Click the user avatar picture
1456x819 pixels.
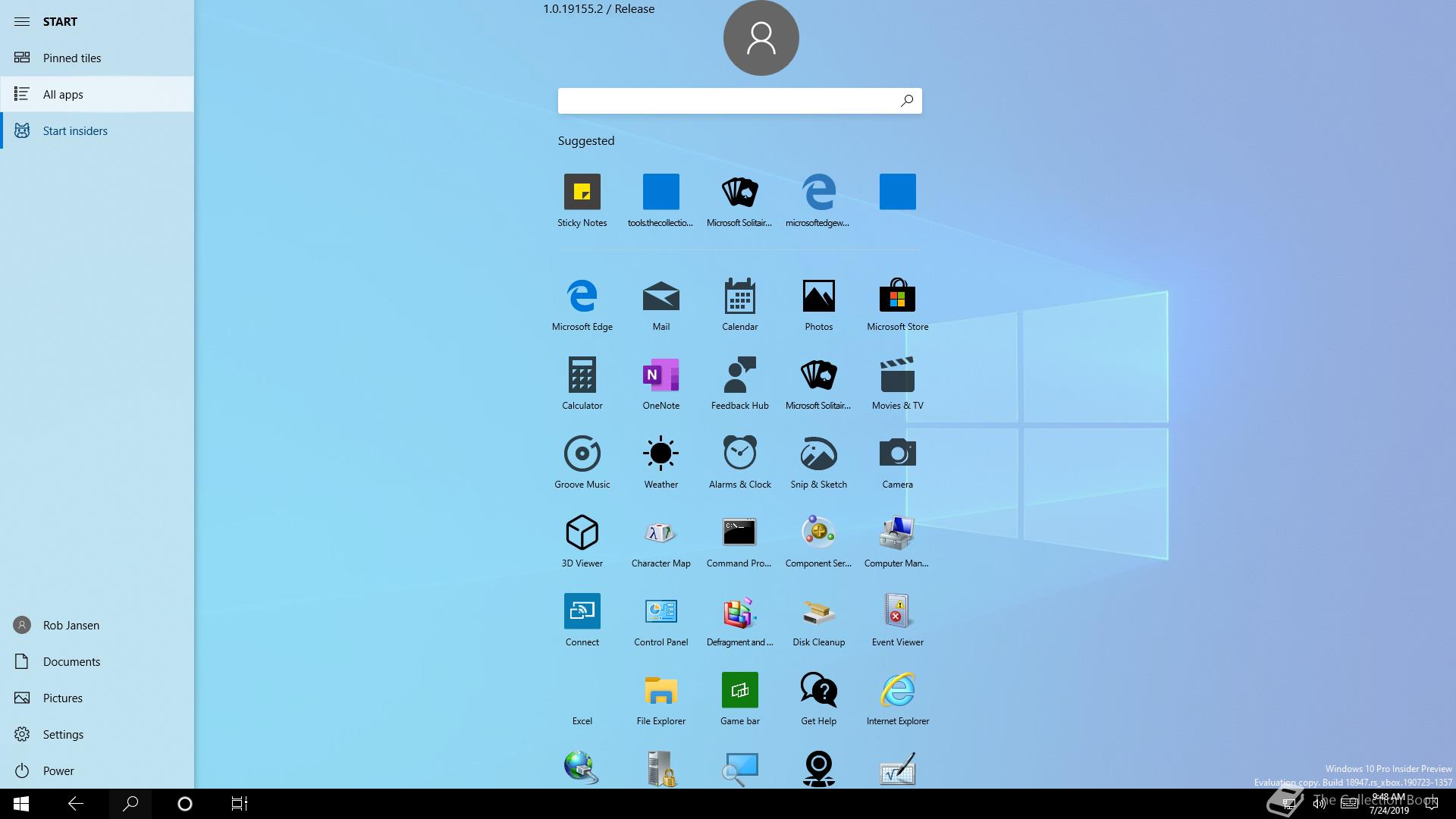coord(761,38)
